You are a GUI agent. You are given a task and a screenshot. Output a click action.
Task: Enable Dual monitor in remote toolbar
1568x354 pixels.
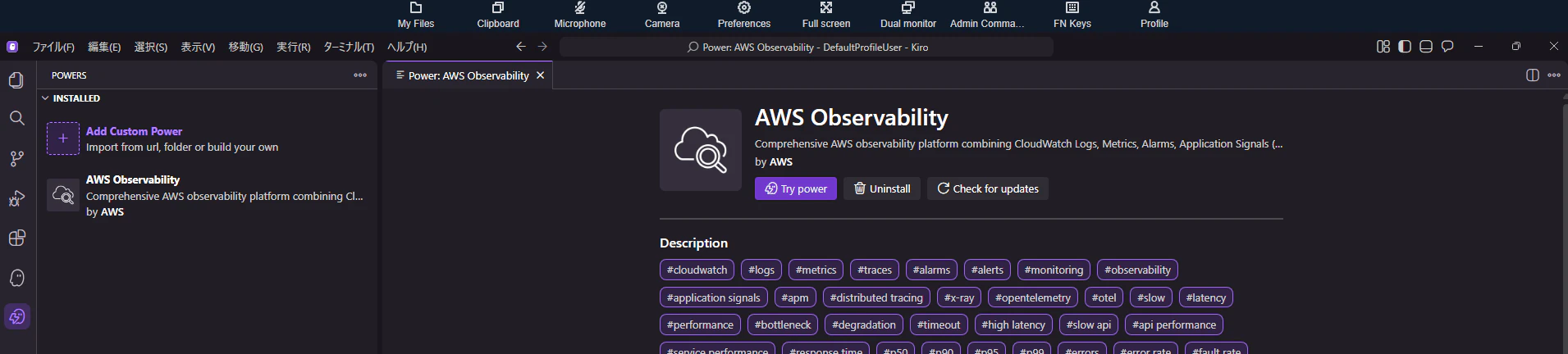(908, 15)
